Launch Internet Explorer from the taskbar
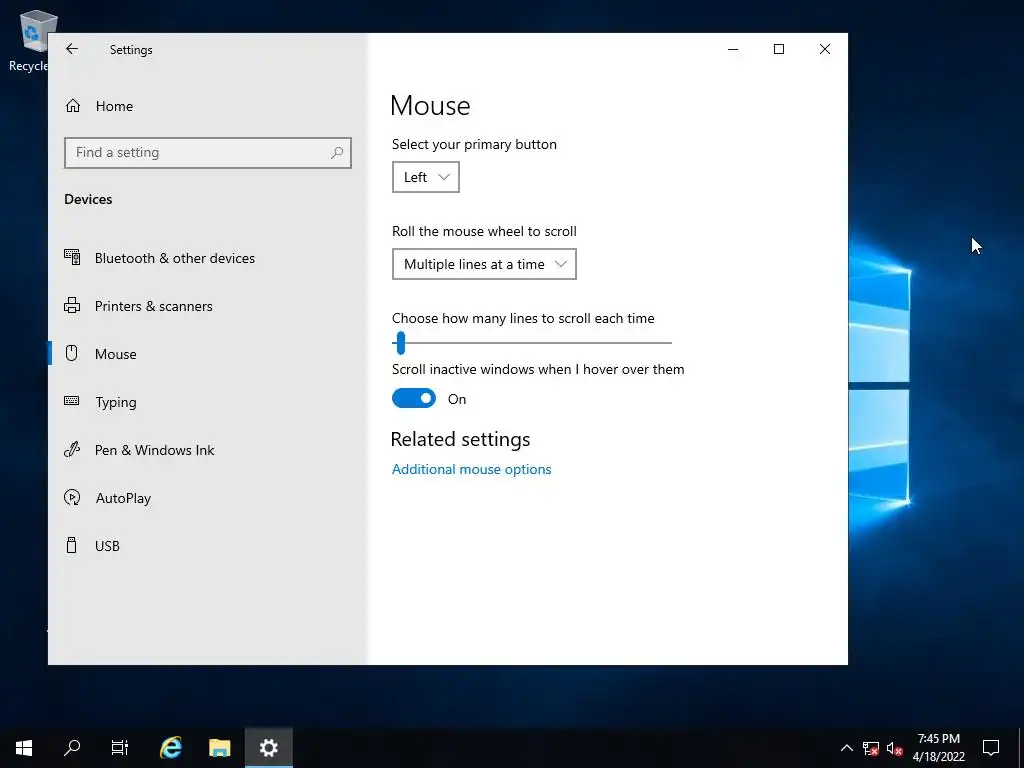 (171, 748)
